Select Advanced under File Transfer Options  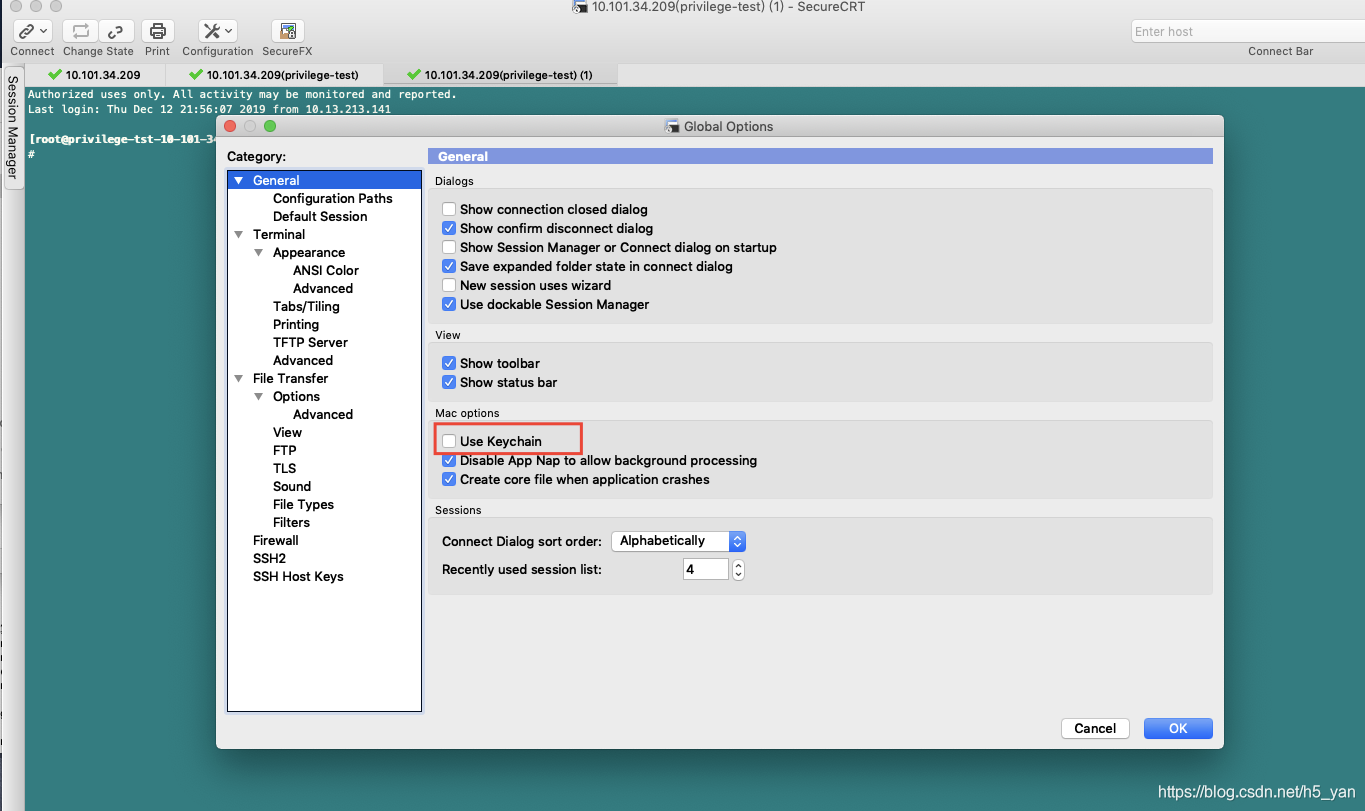point(323,414)
